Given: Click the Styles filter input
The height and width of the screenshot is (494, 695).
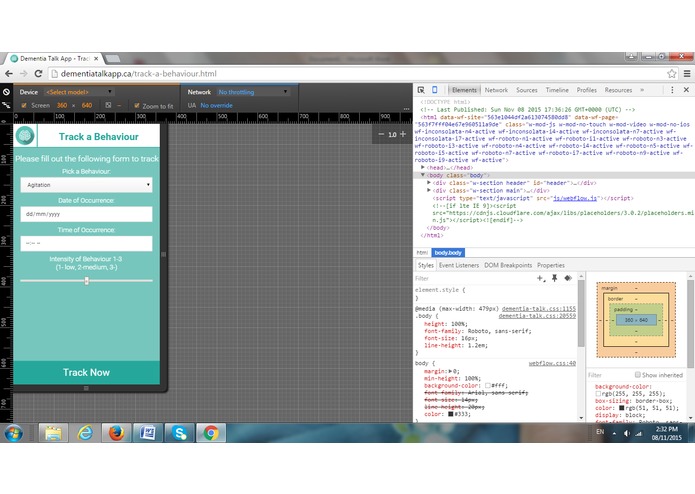Looking at the screenshot, I should 474,278.
